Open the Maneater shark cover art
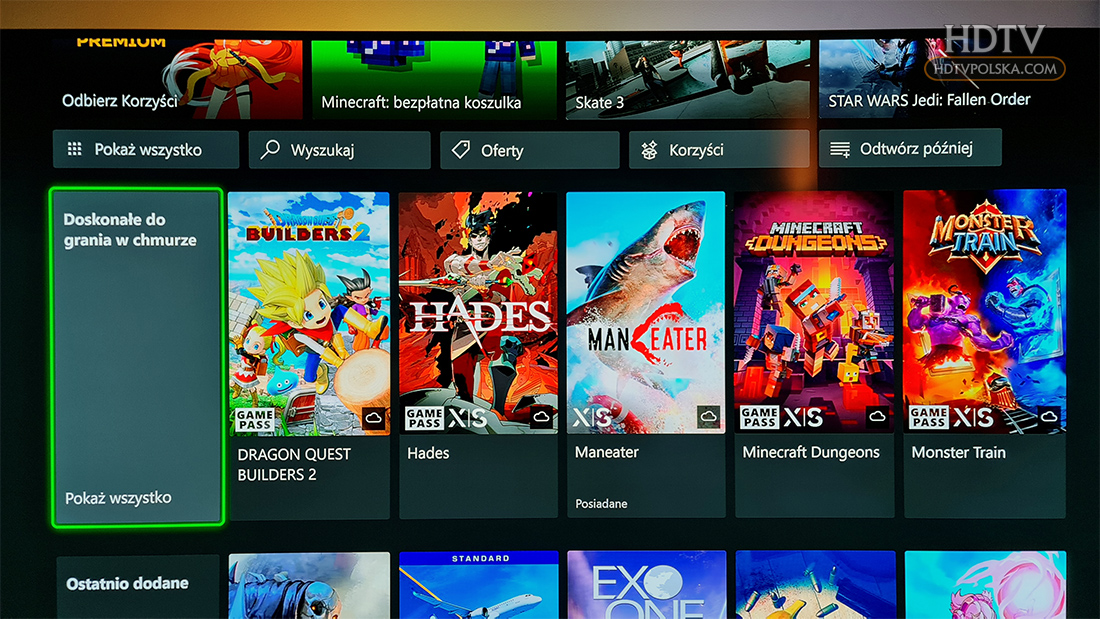The height and width of the screenshot is (619, 1100). click(645, 312)
